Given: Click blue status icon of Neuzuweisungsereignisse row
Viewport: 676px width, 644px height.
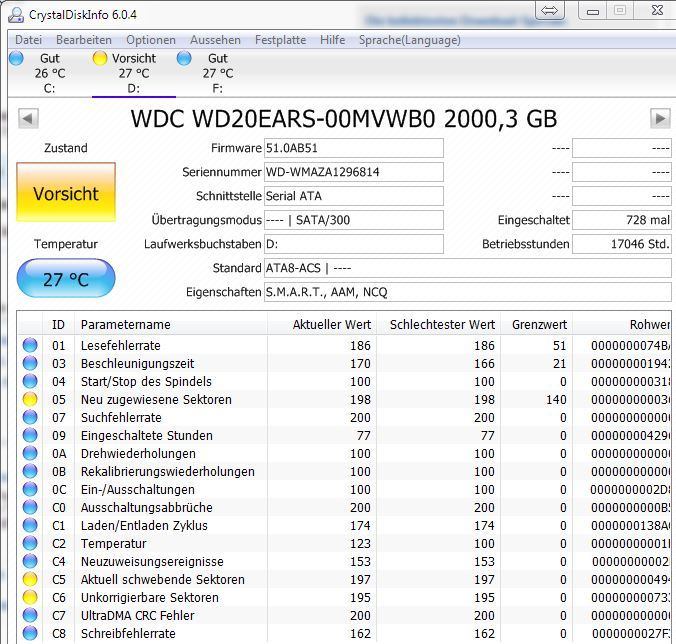Looking at the screenshot, I should [x=30, y=562].
